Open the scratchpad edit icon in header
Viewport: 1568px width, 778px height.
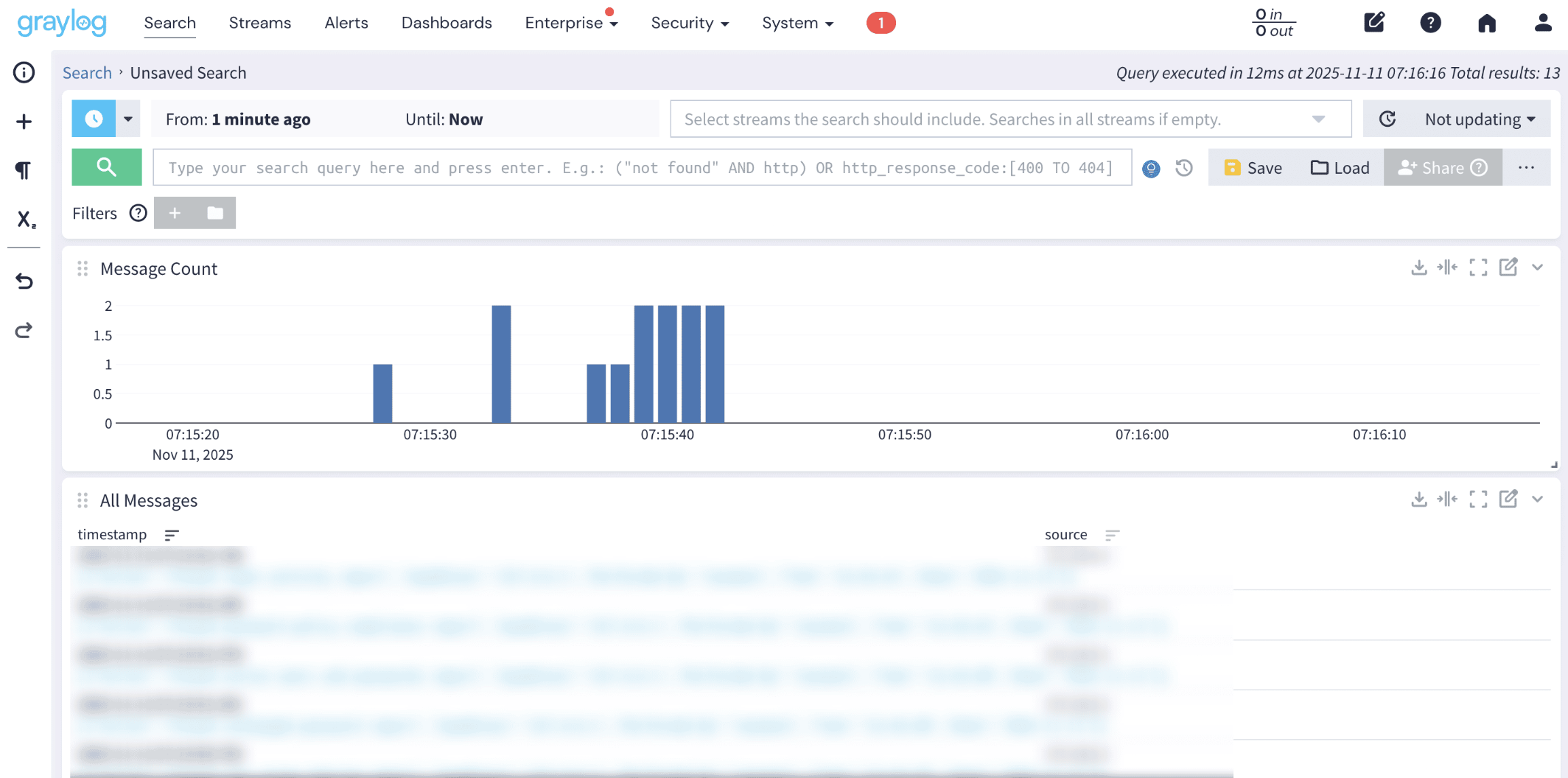pyautogui.click(x=1373, y=22)
